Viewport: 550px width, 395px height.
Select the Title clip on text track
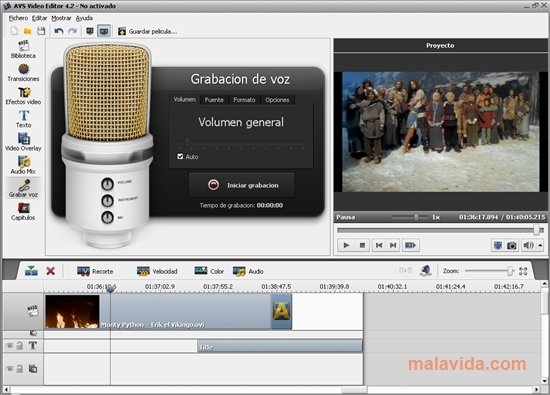(x=280, y=346)
